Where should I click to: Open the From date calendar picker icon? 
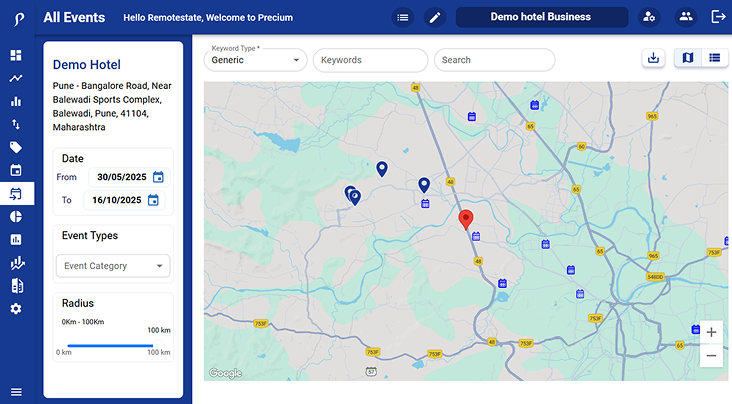click(158, 177)
